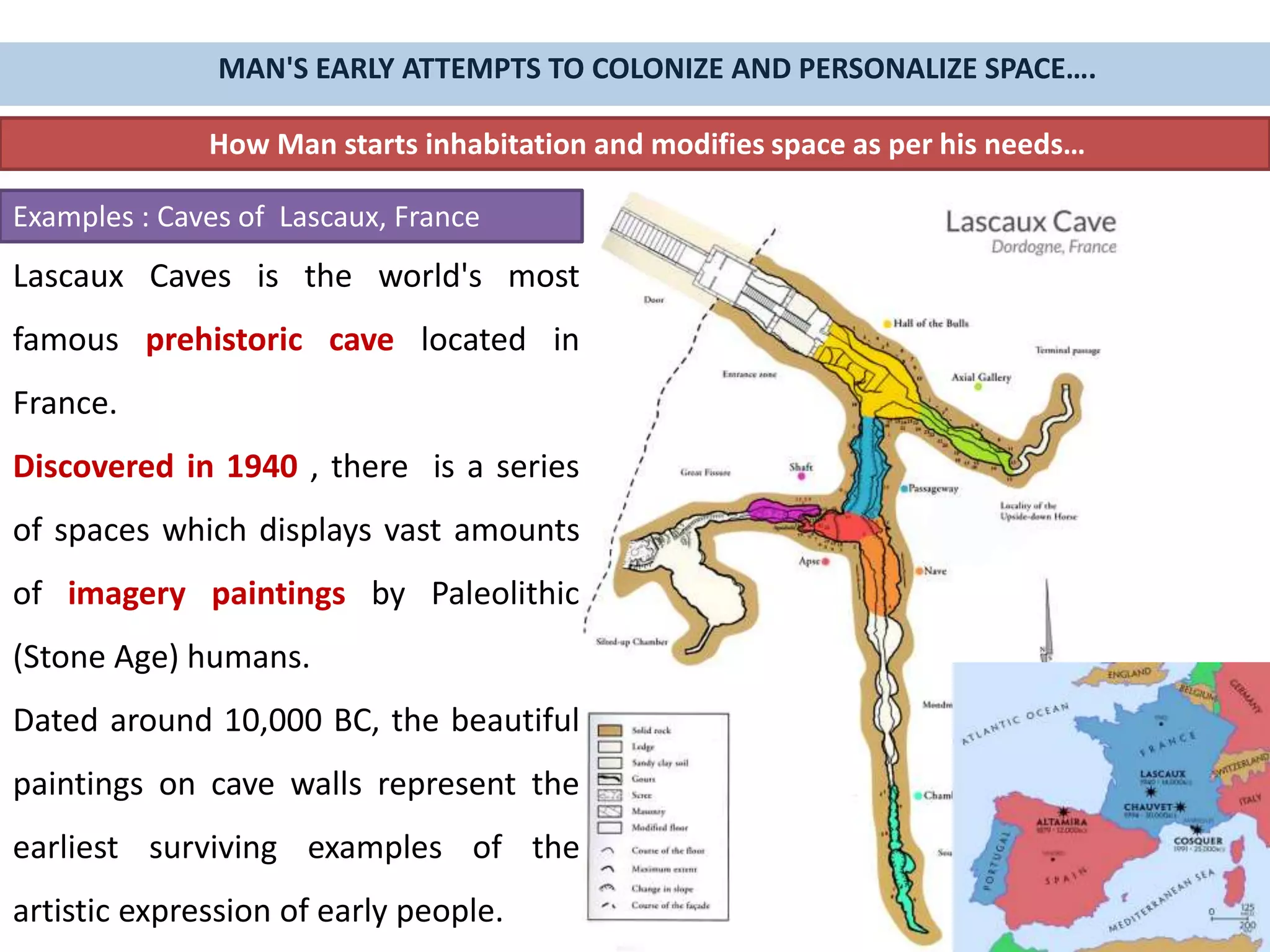Click the red 'imagery paintings' text
The height and width of the screenshot is (952, 1270).
tap(206, 594)
